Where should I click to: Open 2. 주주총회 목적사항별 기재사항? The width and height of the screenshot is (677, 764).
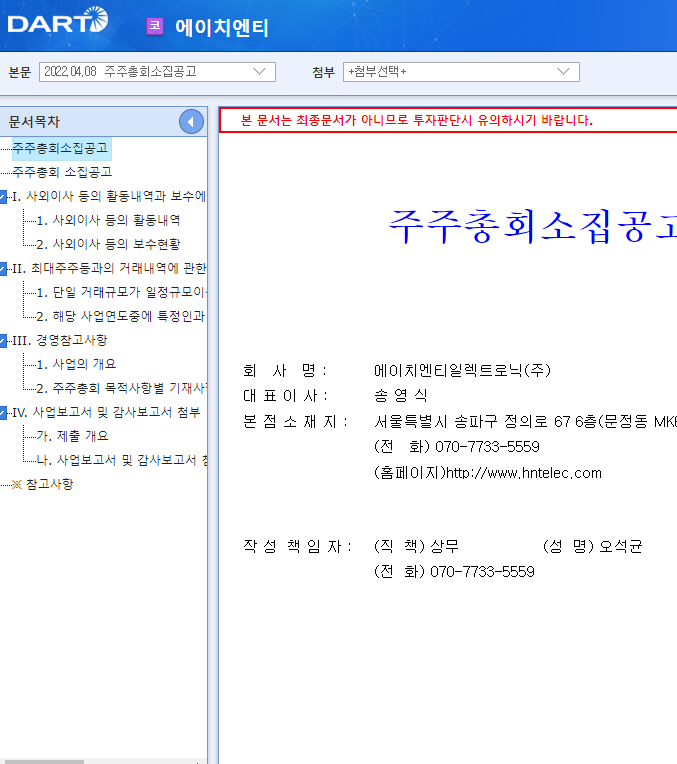coord(122,388)
